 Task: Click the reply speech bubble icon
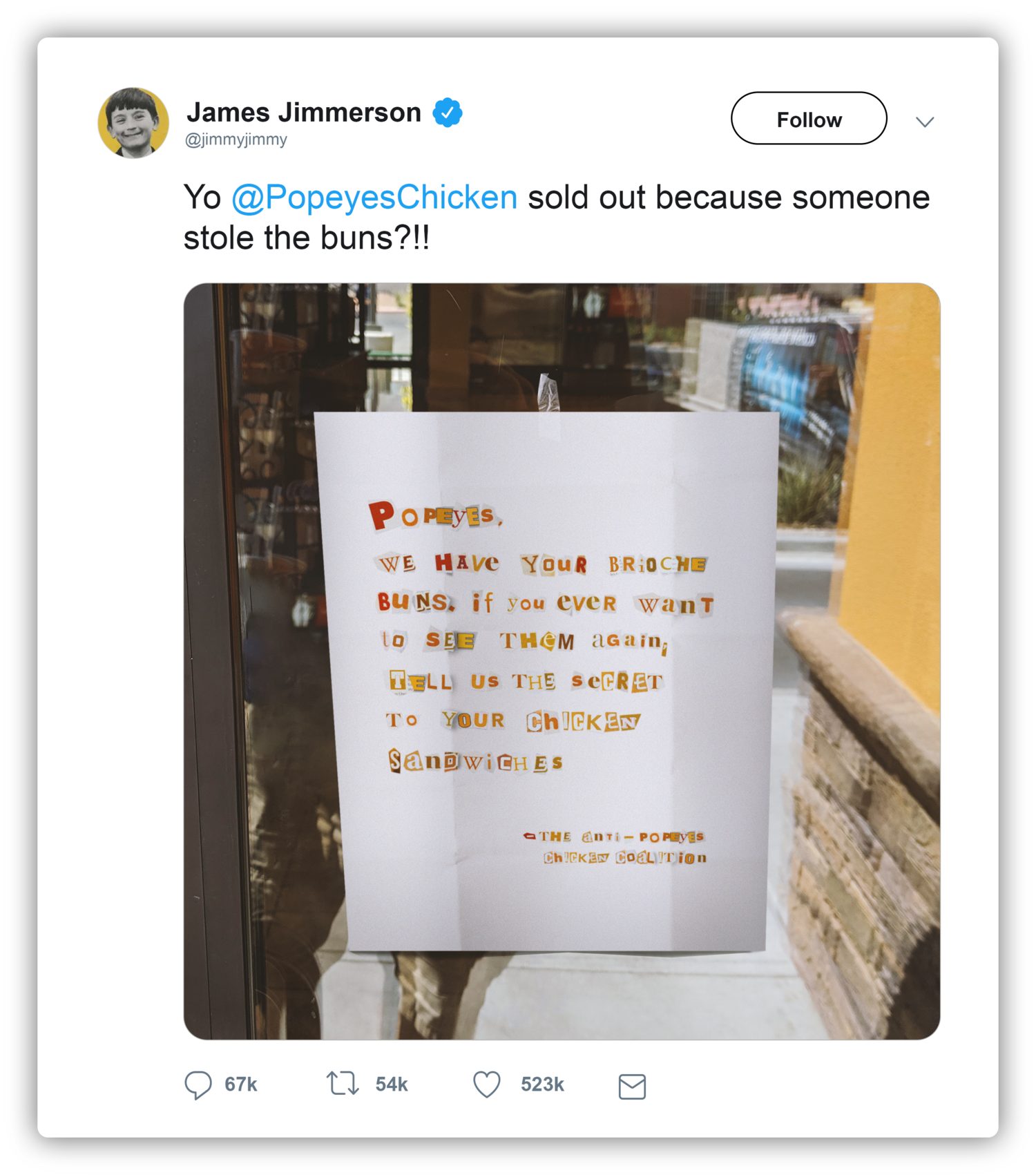[198, 1085]
